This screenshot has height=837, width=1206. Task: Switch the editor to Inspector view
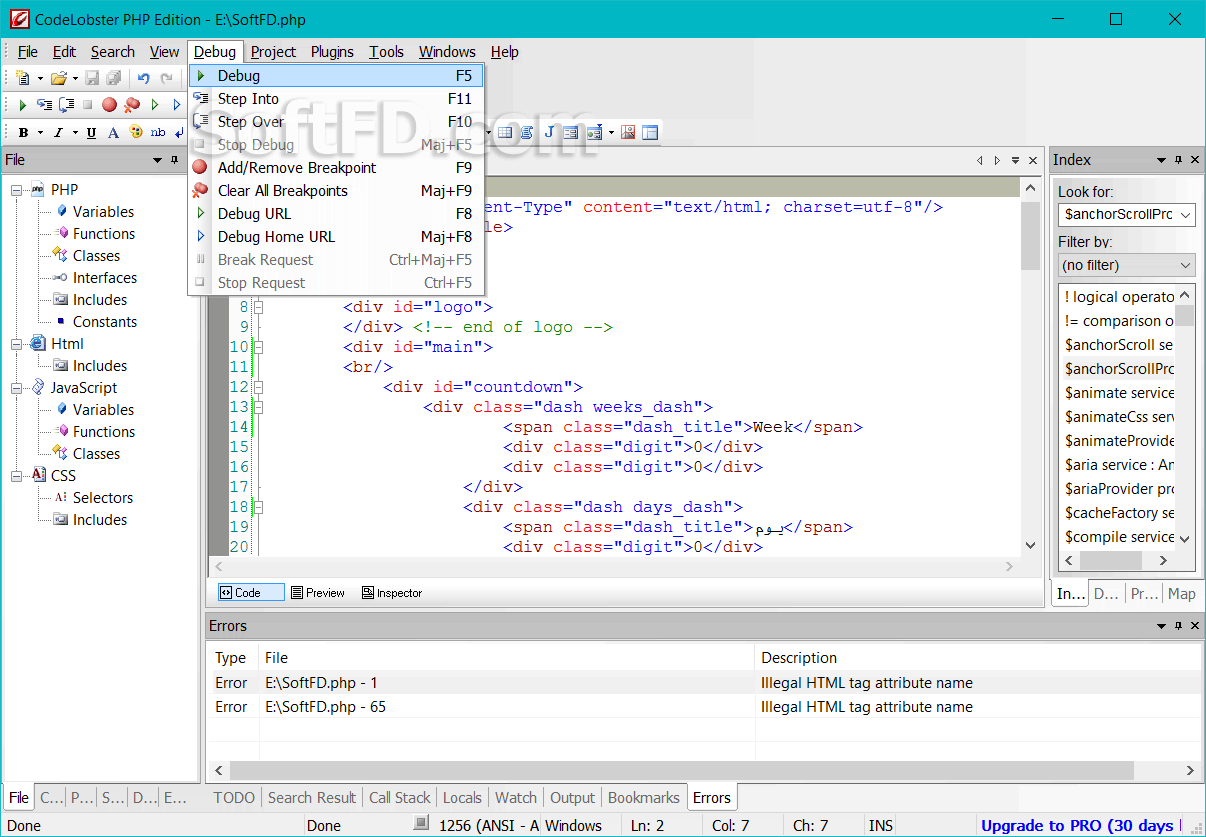392,593
